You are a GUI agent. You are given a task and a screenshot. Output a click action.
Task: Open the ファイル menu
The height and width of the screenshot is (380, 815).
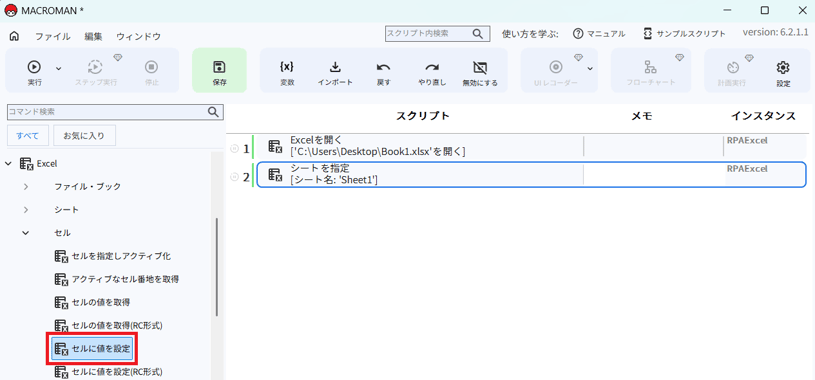coord(52,36)
